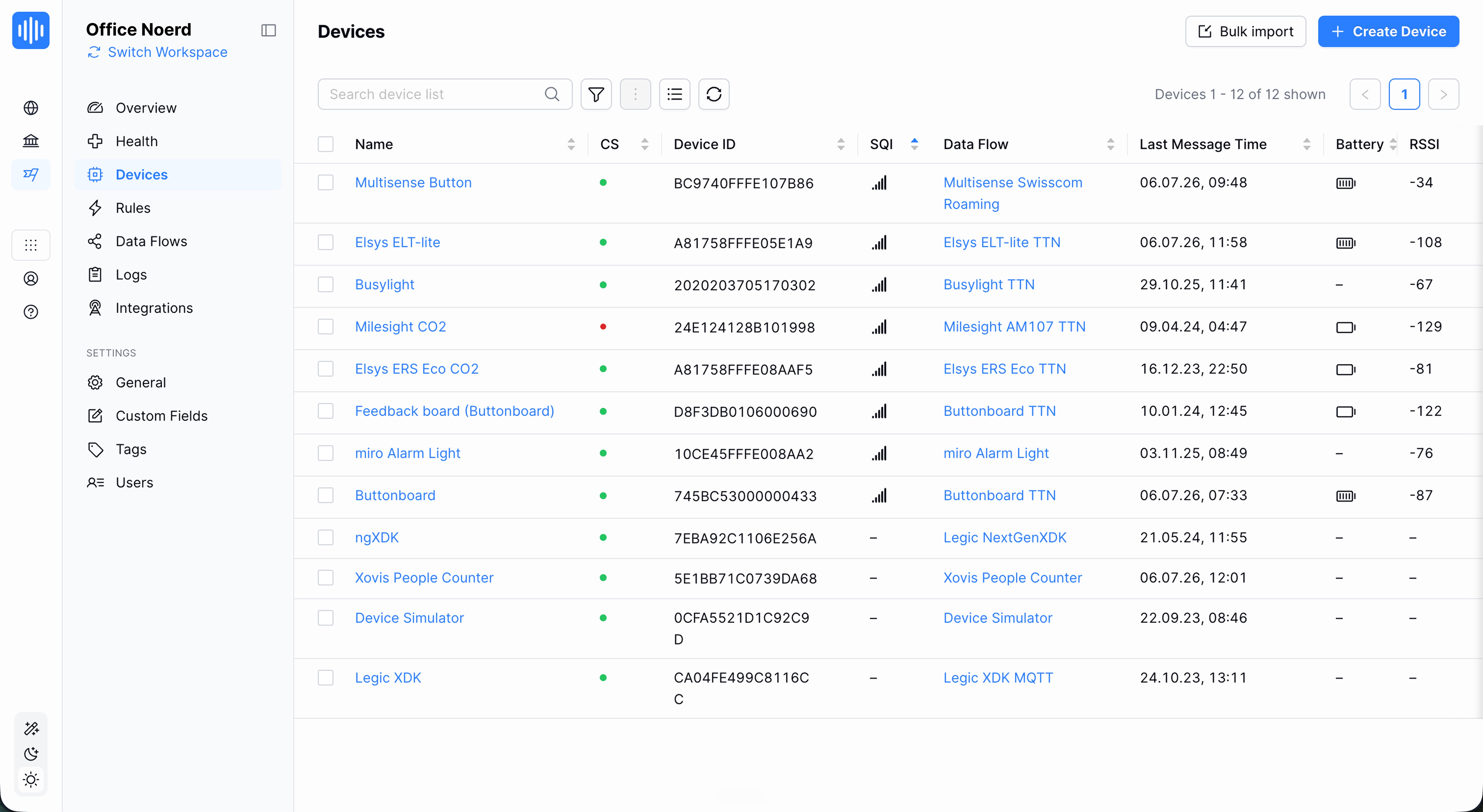Screen dimensions: 1483x812
Task: Click the Switch Workspace link
Action: [x=157, y=52]
